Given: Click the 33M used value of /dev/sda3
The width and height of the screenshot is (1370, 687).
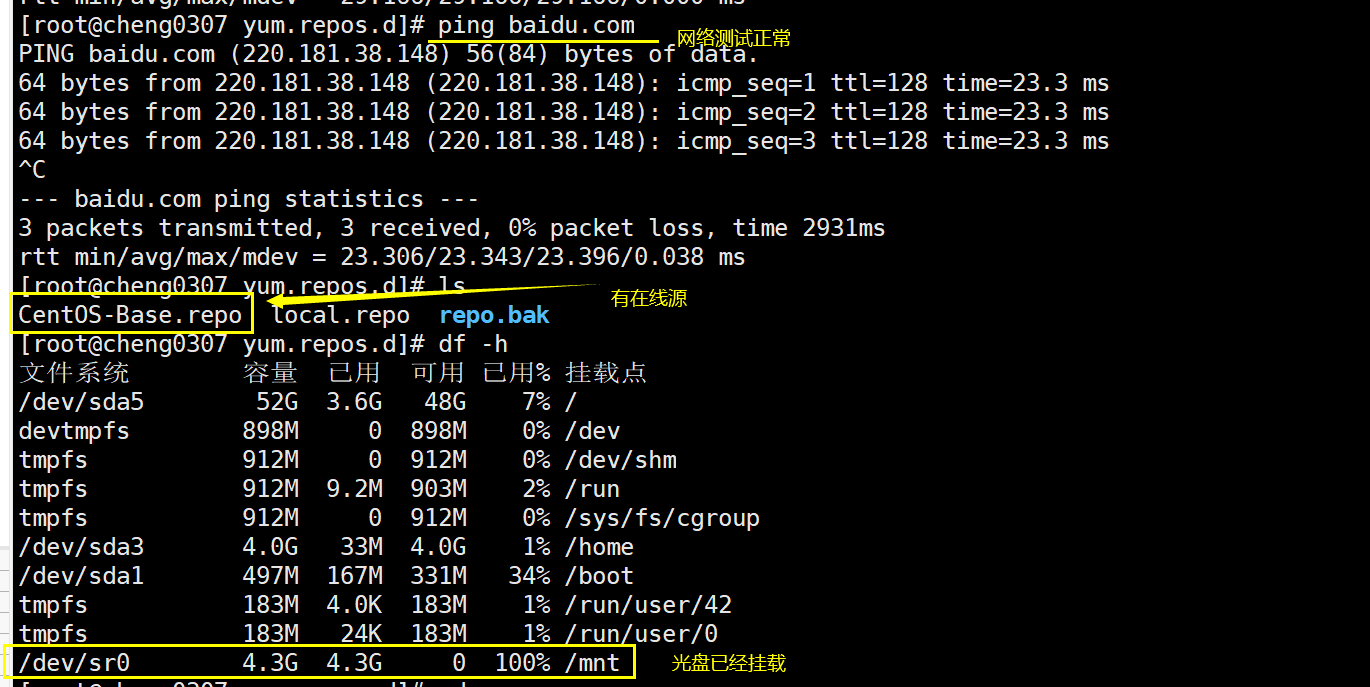Looking at the screenshot, I should 361,547.
